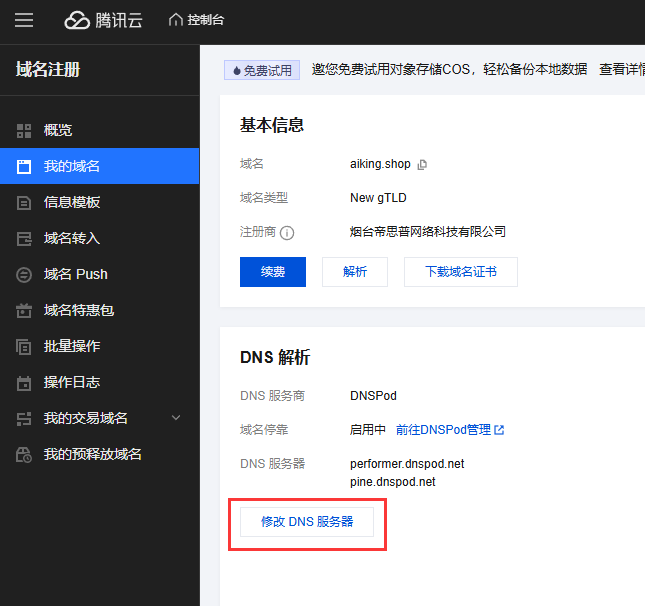Image resolution: width=645 pixels, height=606 pixels.
Task: Open 我的预释放域名 menu item
Action: click(100, 454)
